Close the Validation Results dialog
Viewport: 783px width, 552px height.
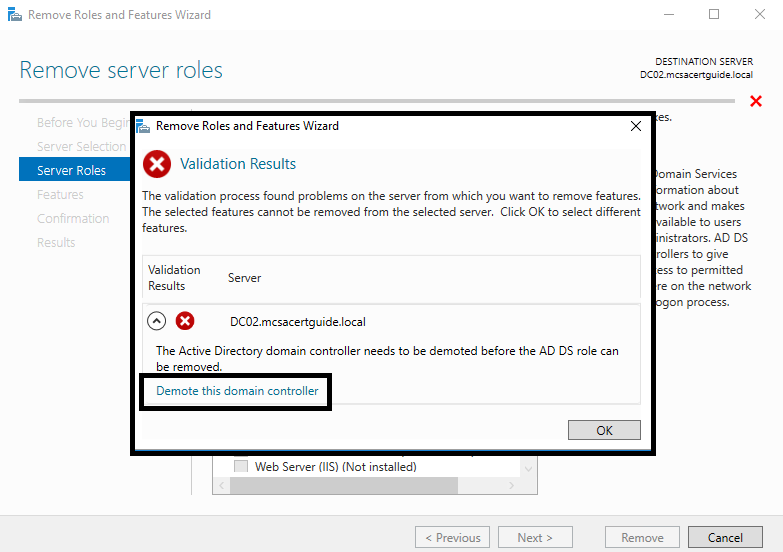pyautogui.click(x=636, y=126)
